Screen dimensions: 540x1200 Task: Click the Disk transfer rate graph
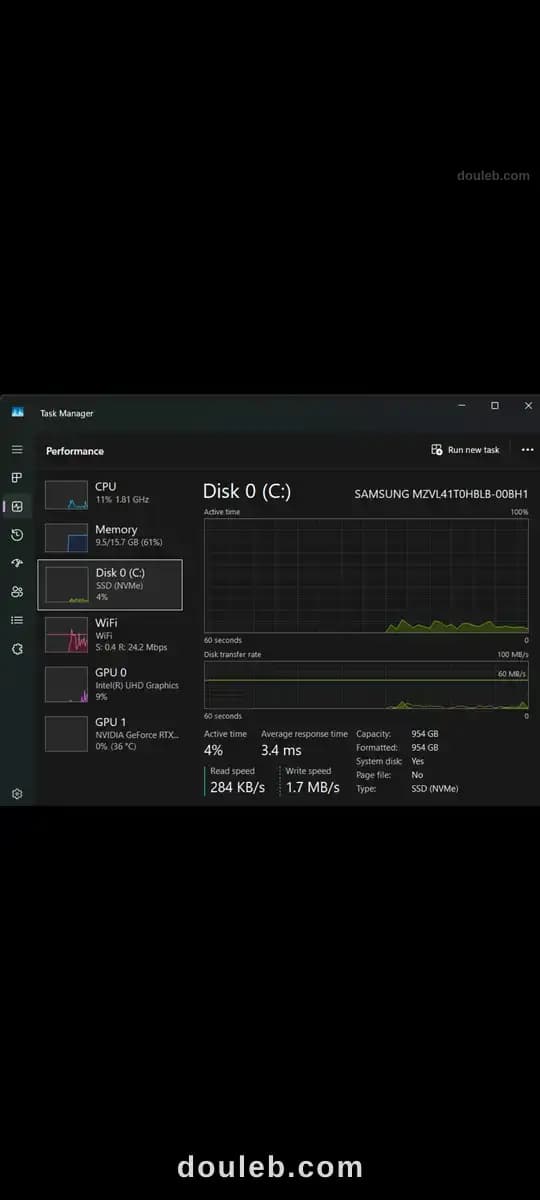tap(366, 685)
